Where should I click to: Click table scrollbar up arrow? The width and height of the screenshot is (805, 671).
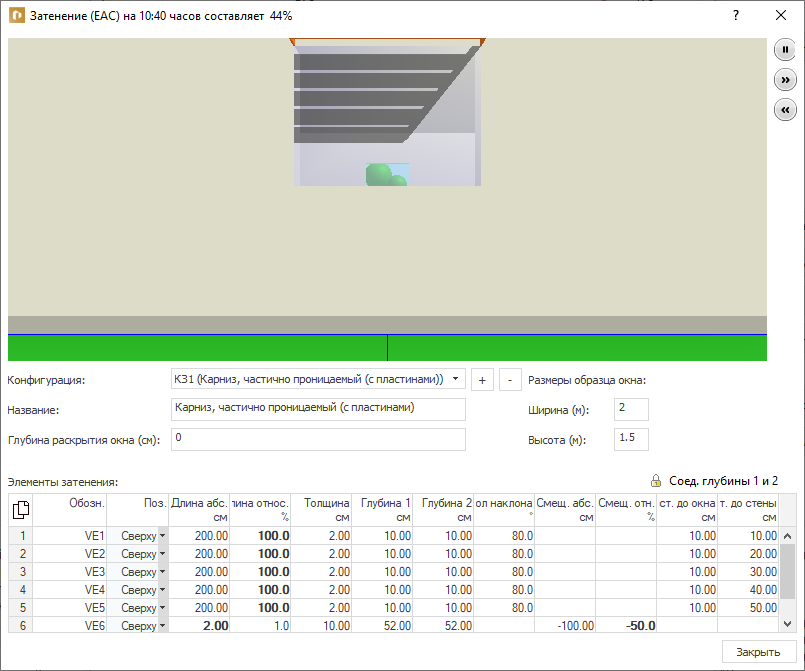coord(788,536)
